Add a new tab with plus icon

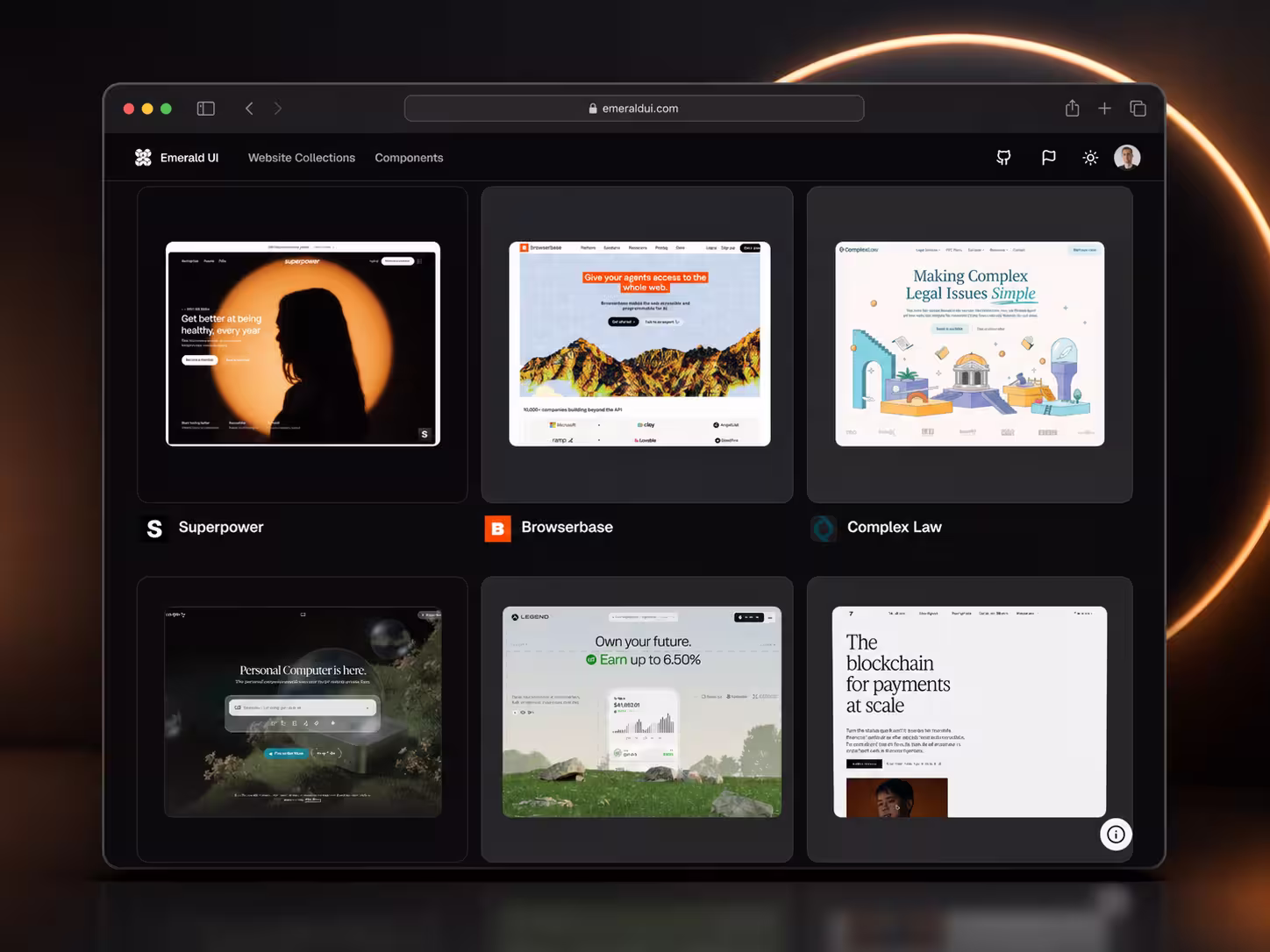coord(1104,109)
